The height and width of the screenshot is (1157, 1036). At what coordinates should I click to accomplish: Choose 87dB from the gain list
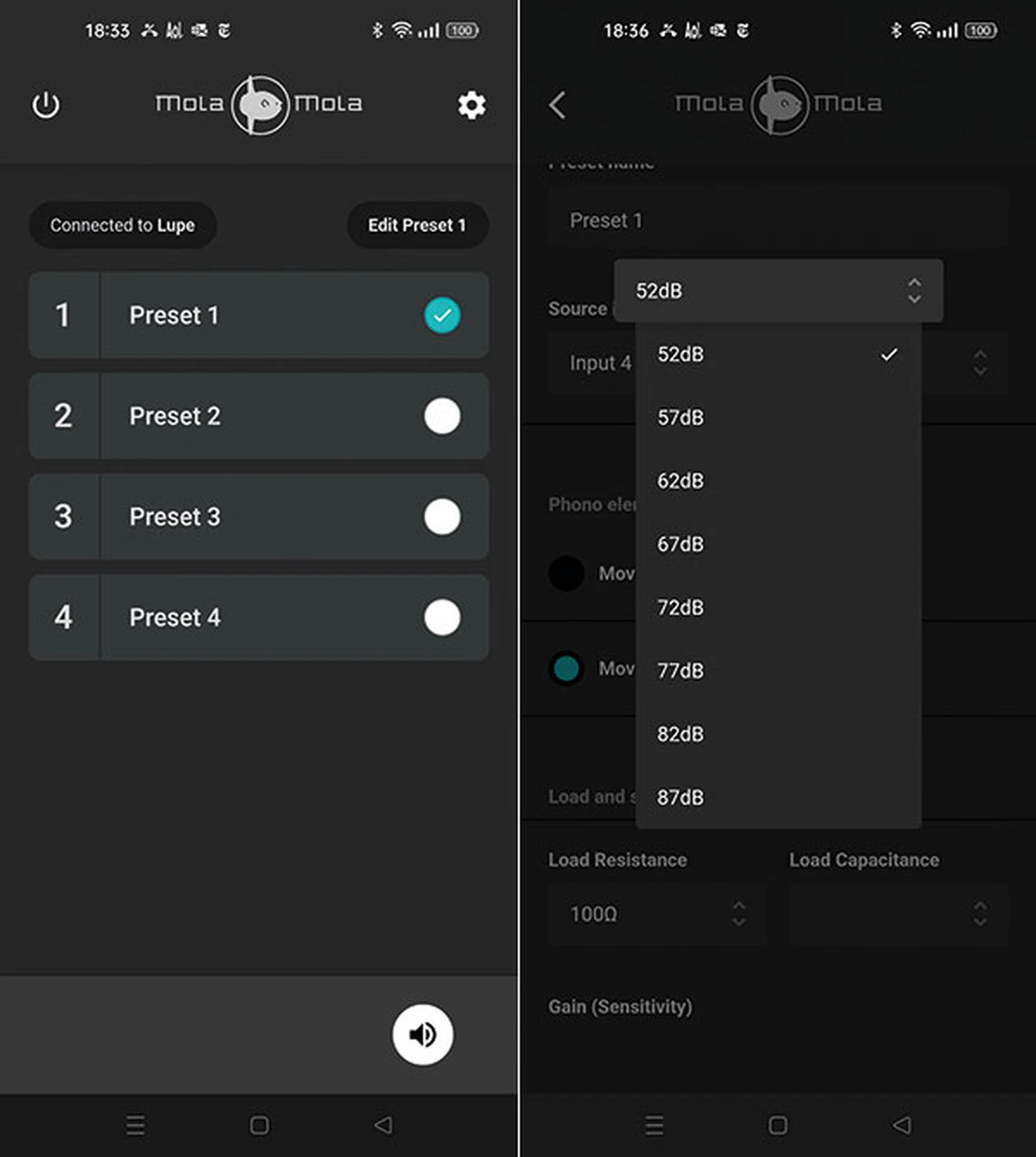click(x=680, y=798)
